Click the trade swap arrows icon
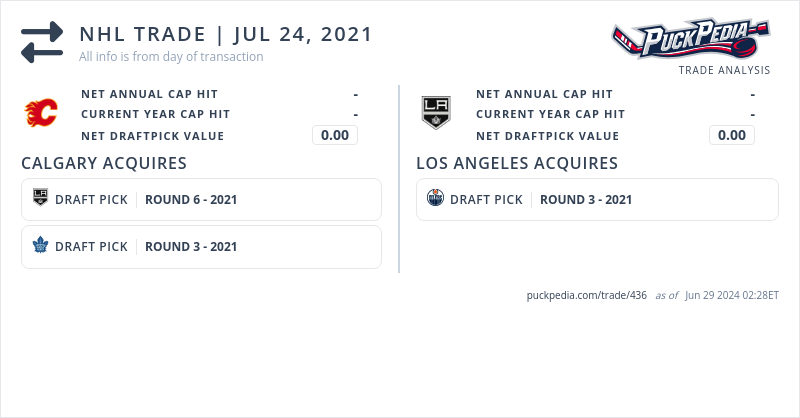 tap(42, 42)
